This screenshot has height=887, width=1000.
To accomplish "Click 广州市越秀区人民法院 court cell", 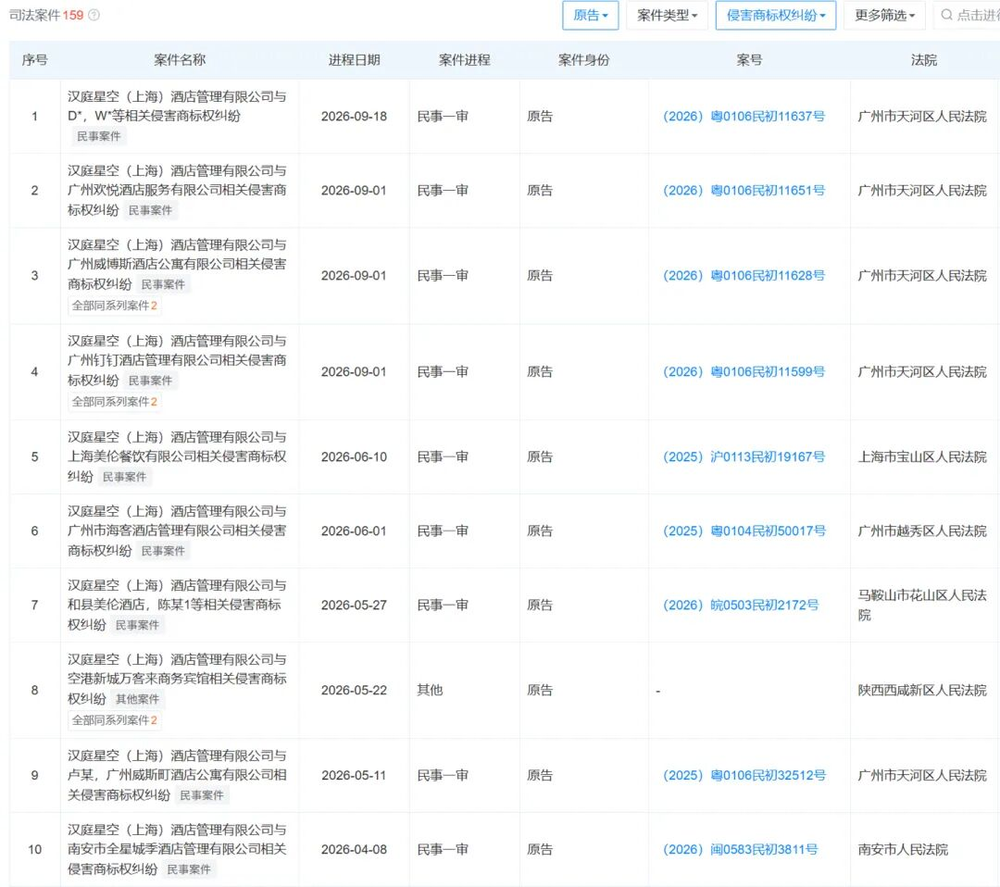I will pos(922,531).
